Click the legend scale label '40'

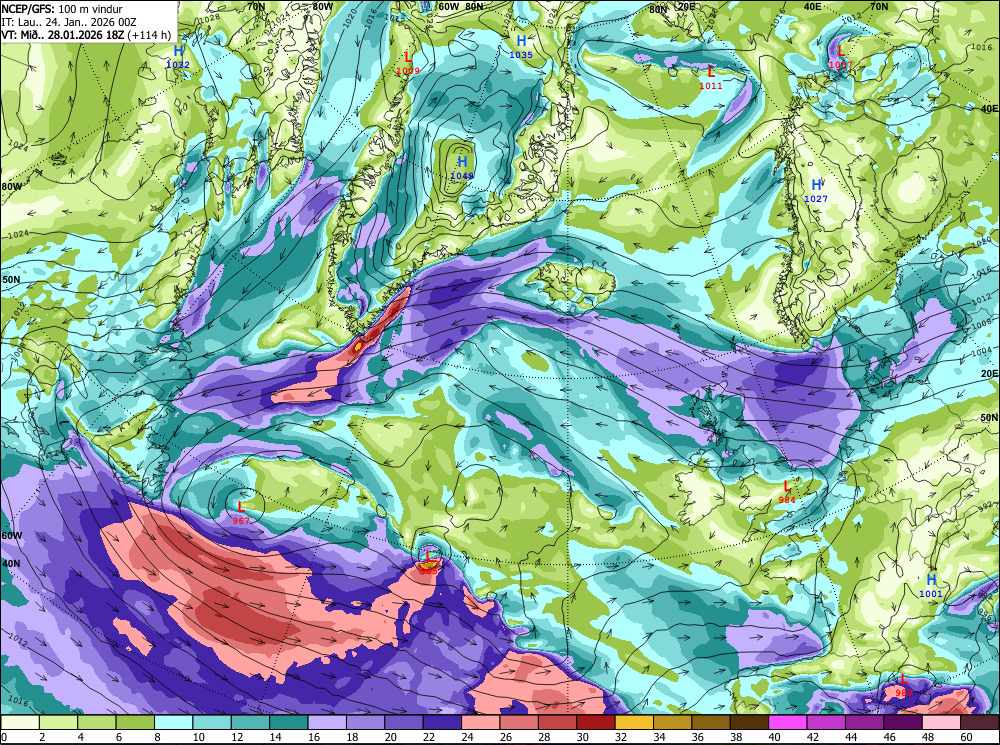point(774,737)
